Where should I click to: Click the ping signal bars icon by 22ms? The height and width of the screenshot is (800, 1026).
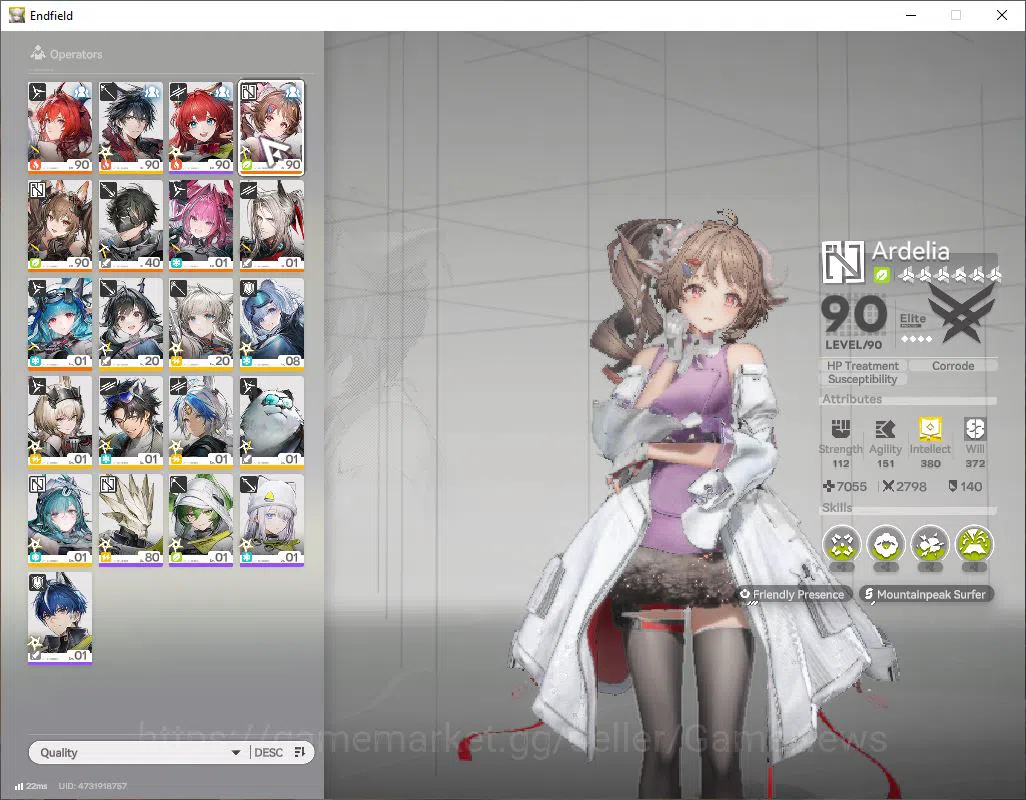19,786
